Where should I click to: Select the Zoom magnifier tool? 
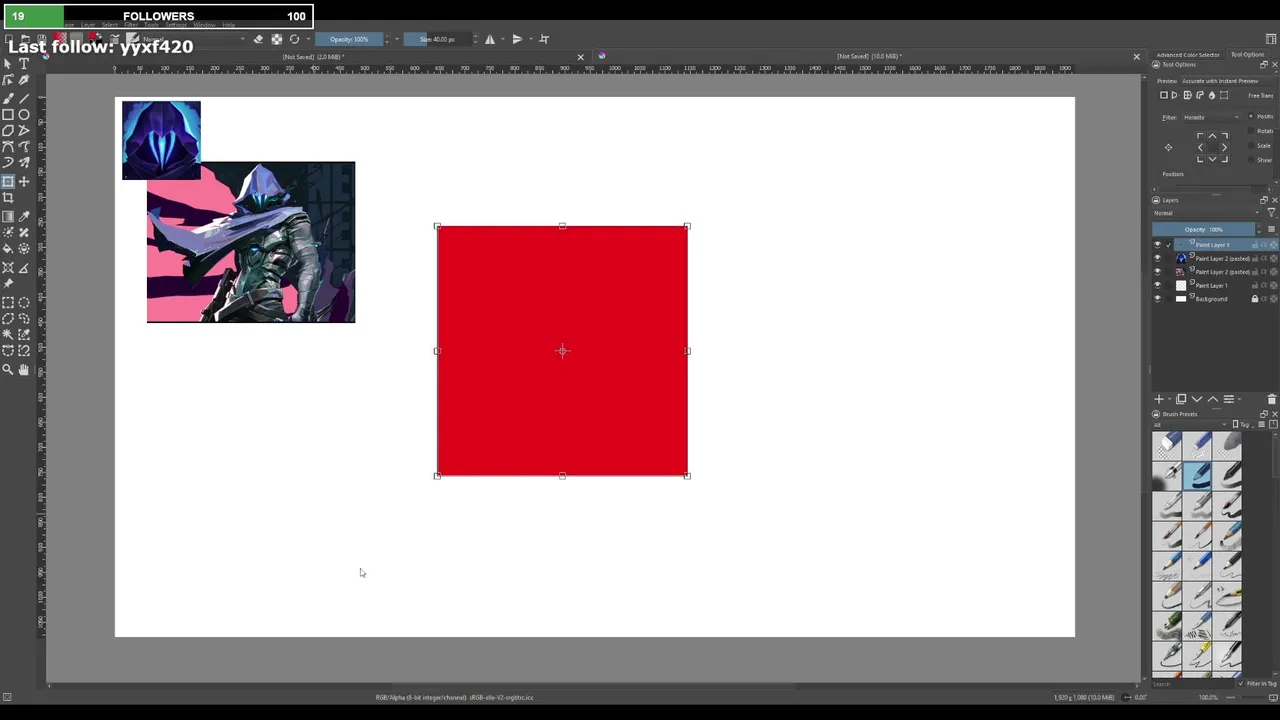(8, 370)
